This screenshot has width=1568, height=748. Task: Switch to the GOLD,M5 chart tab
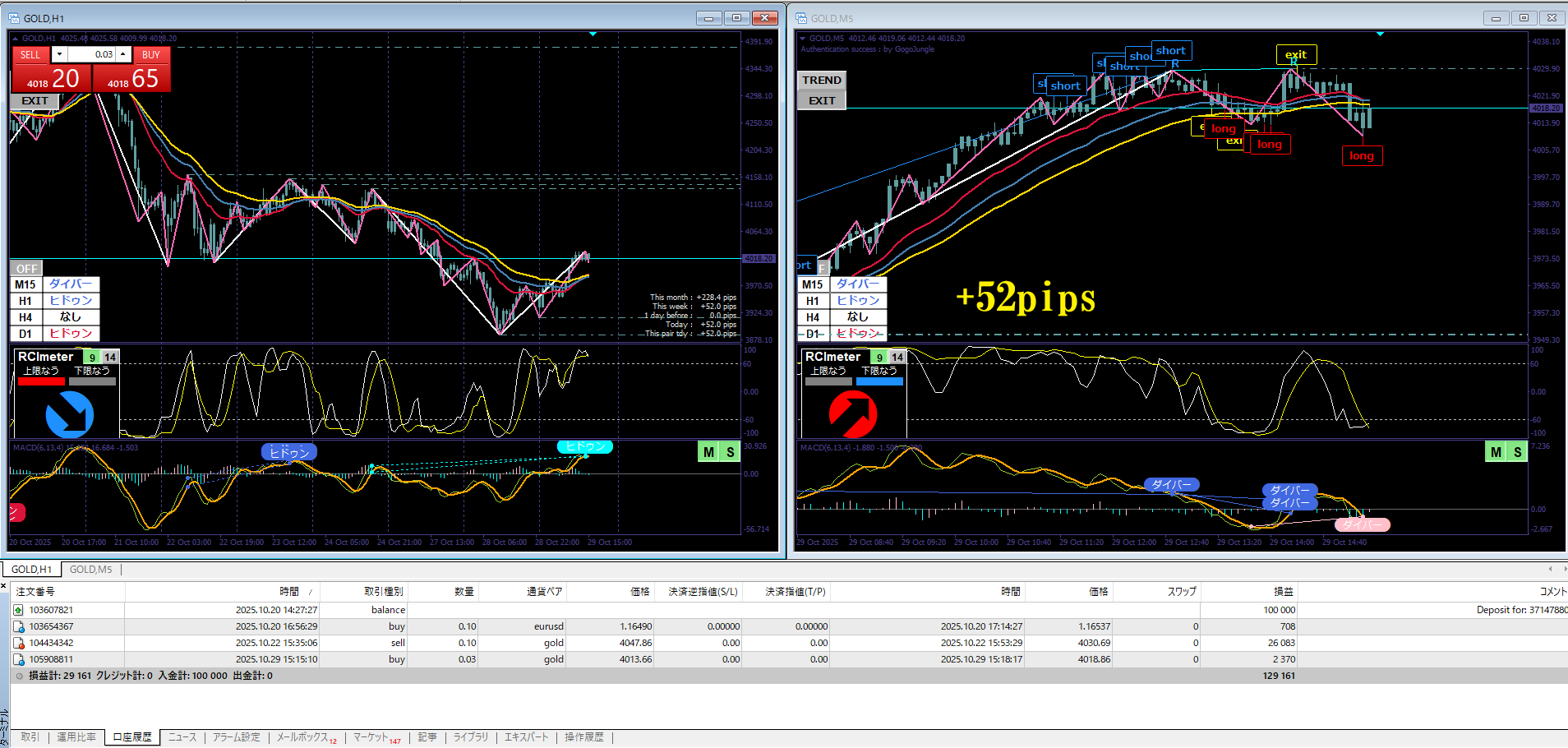click(90, 569)
